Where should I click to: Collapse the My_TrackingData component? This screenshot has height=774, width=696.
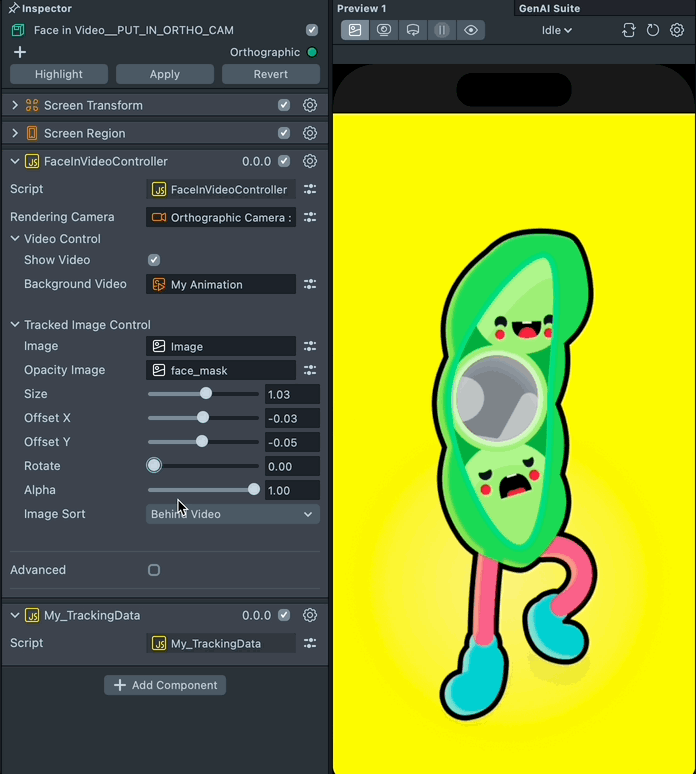[15, 616]
